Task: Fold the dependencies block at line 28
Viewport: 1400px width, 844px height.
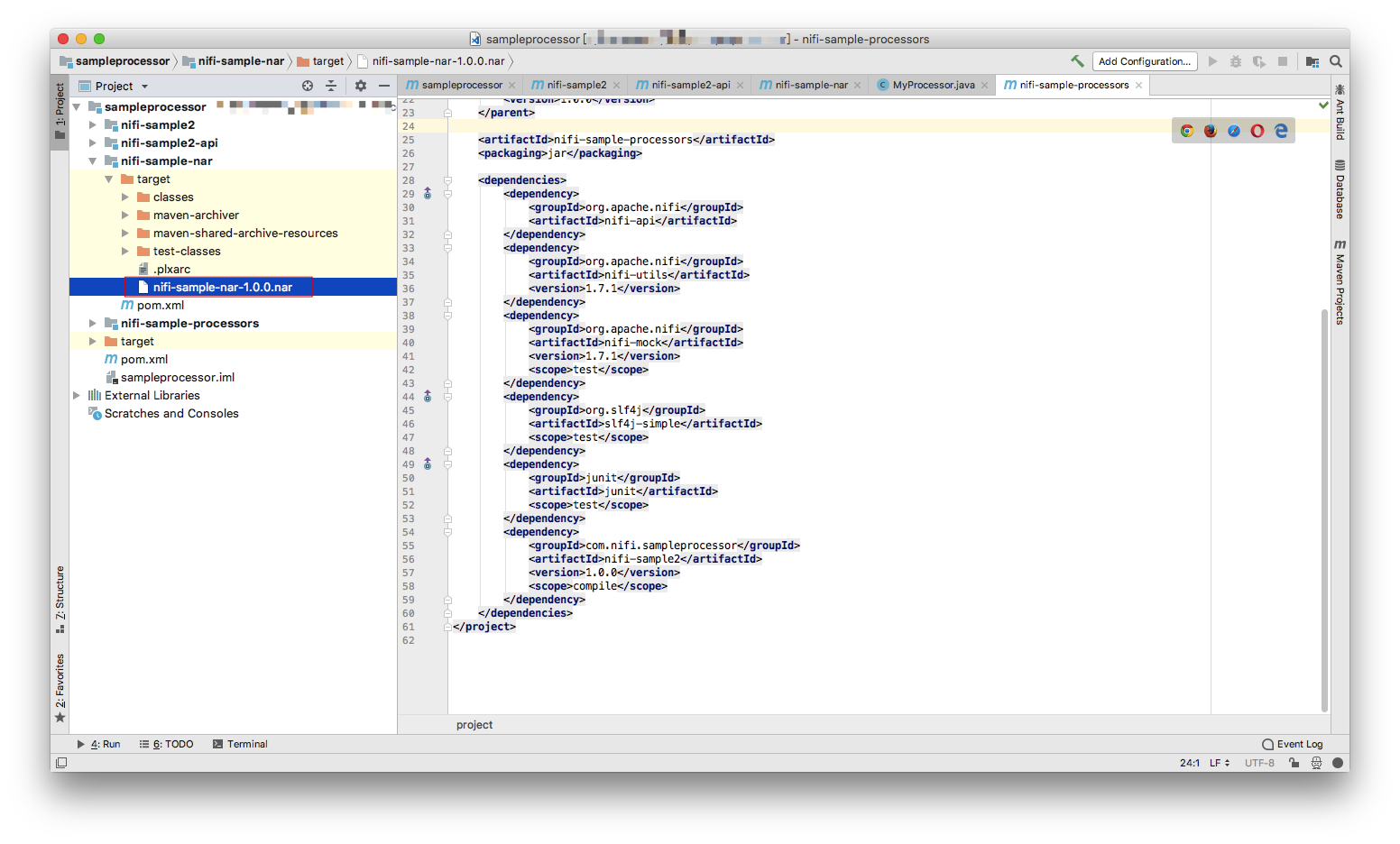Action: click(447, 180)
